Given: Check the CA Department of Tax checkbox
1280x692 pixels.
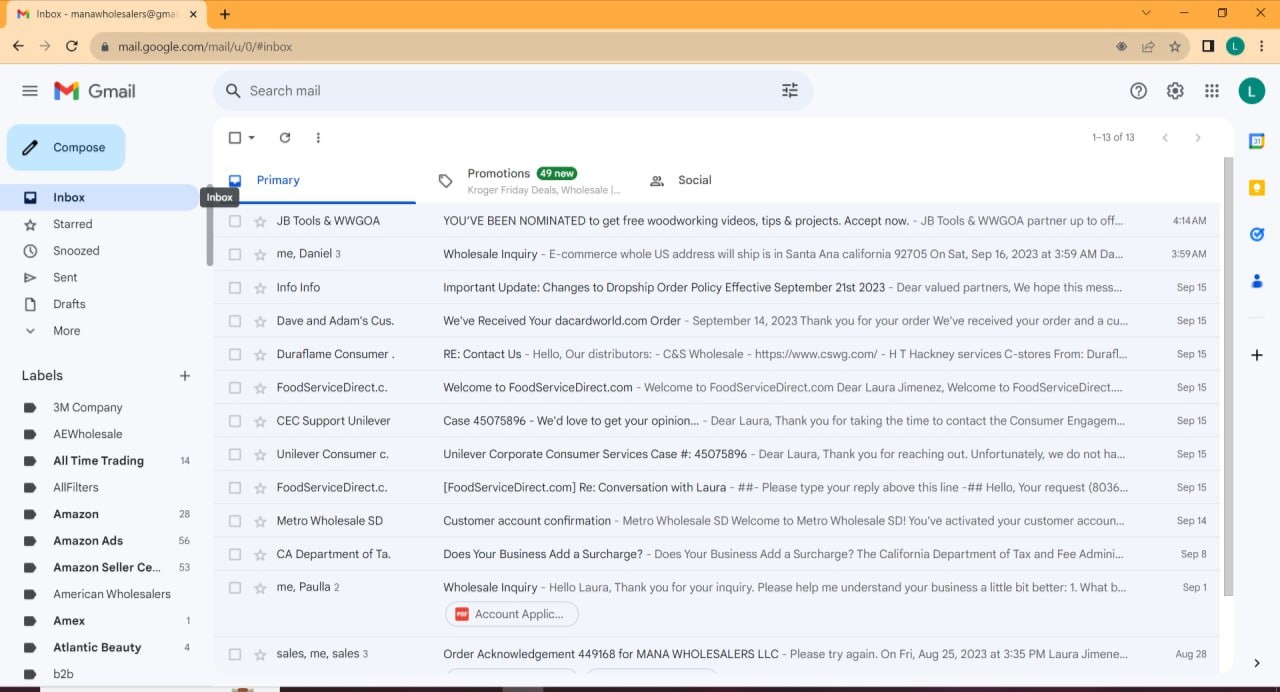Looking at the screenshot, I should coord(235,554).
